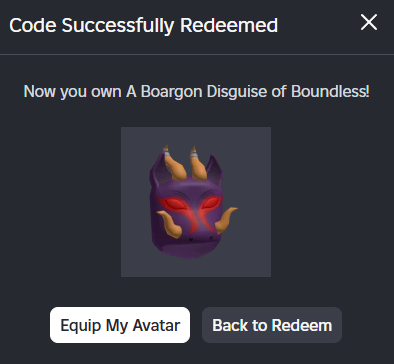The image size is (394, 364).
Task: Select the top-right orange horn on mask
Action: (x=198, y=162)
